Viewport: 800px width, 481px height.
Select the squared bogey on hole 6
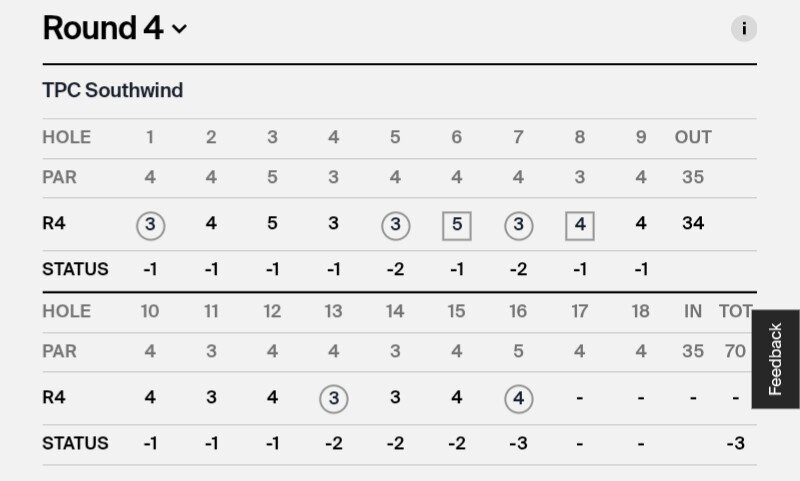[457, 225]
